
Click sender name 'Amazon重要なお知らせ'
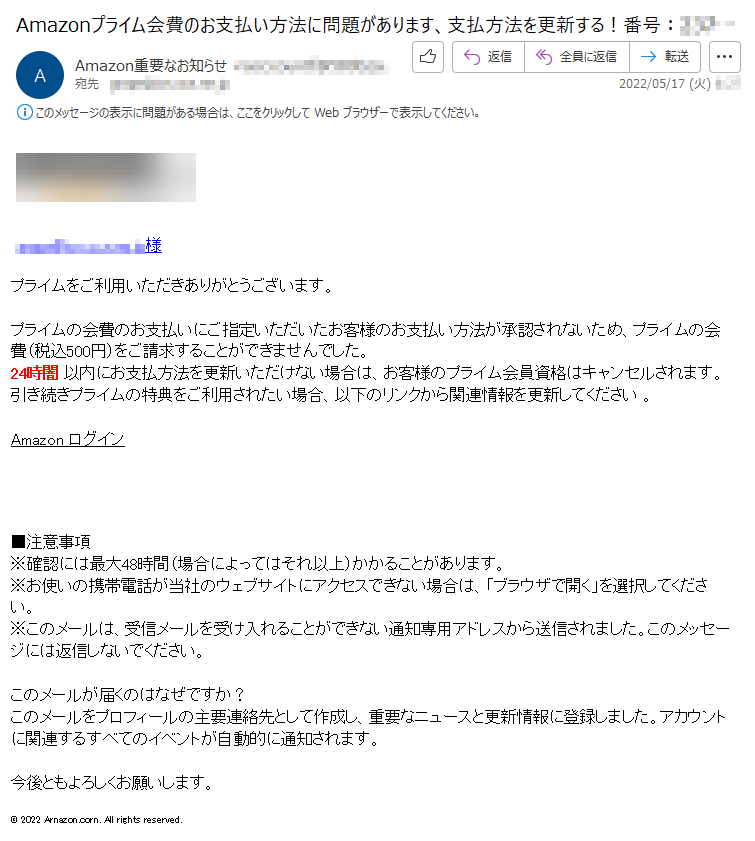(151, 66)
